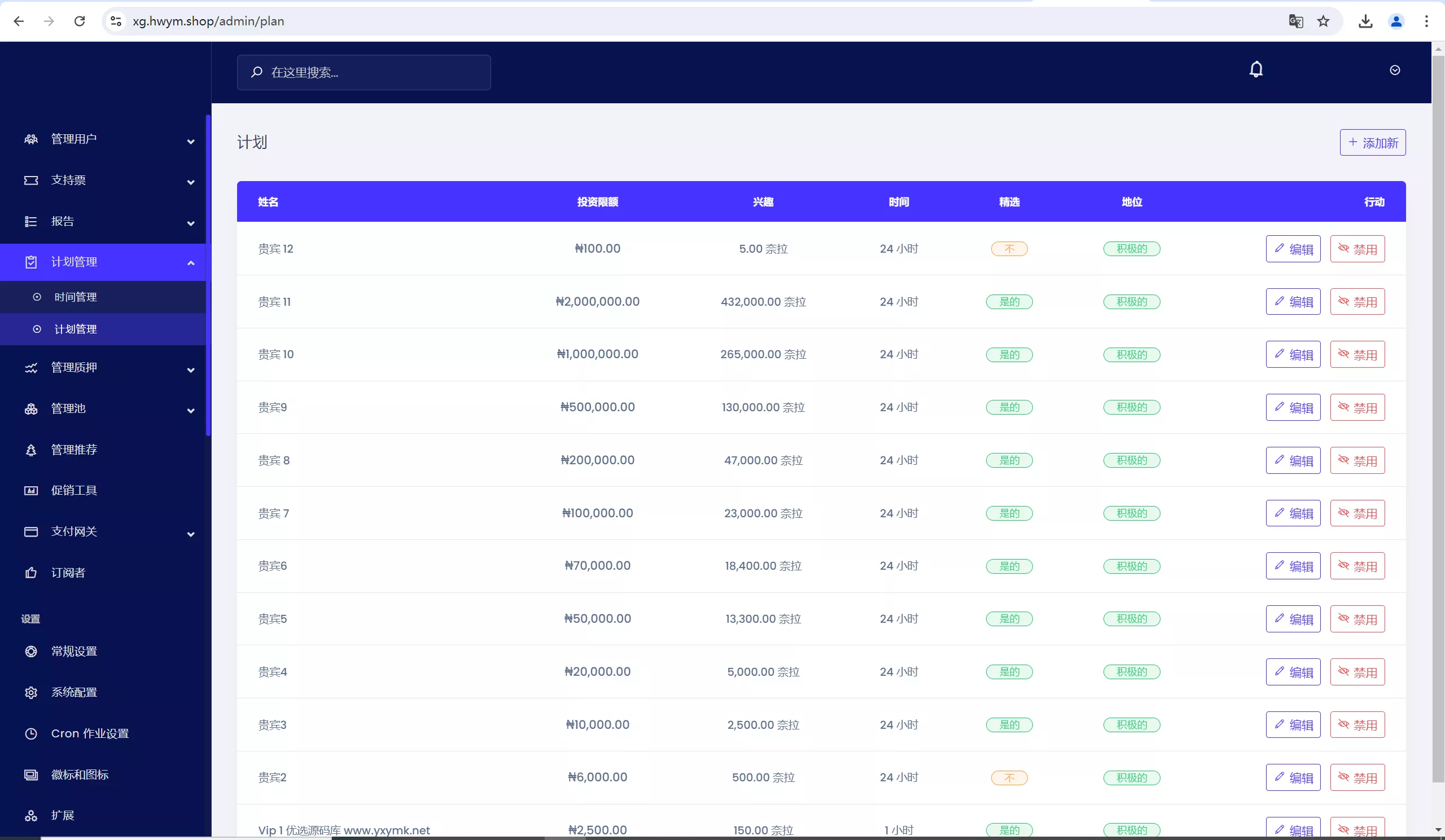Disable the 贵宾 12 plan
The image size is (1445, 840).
[x=1357, y=249]
